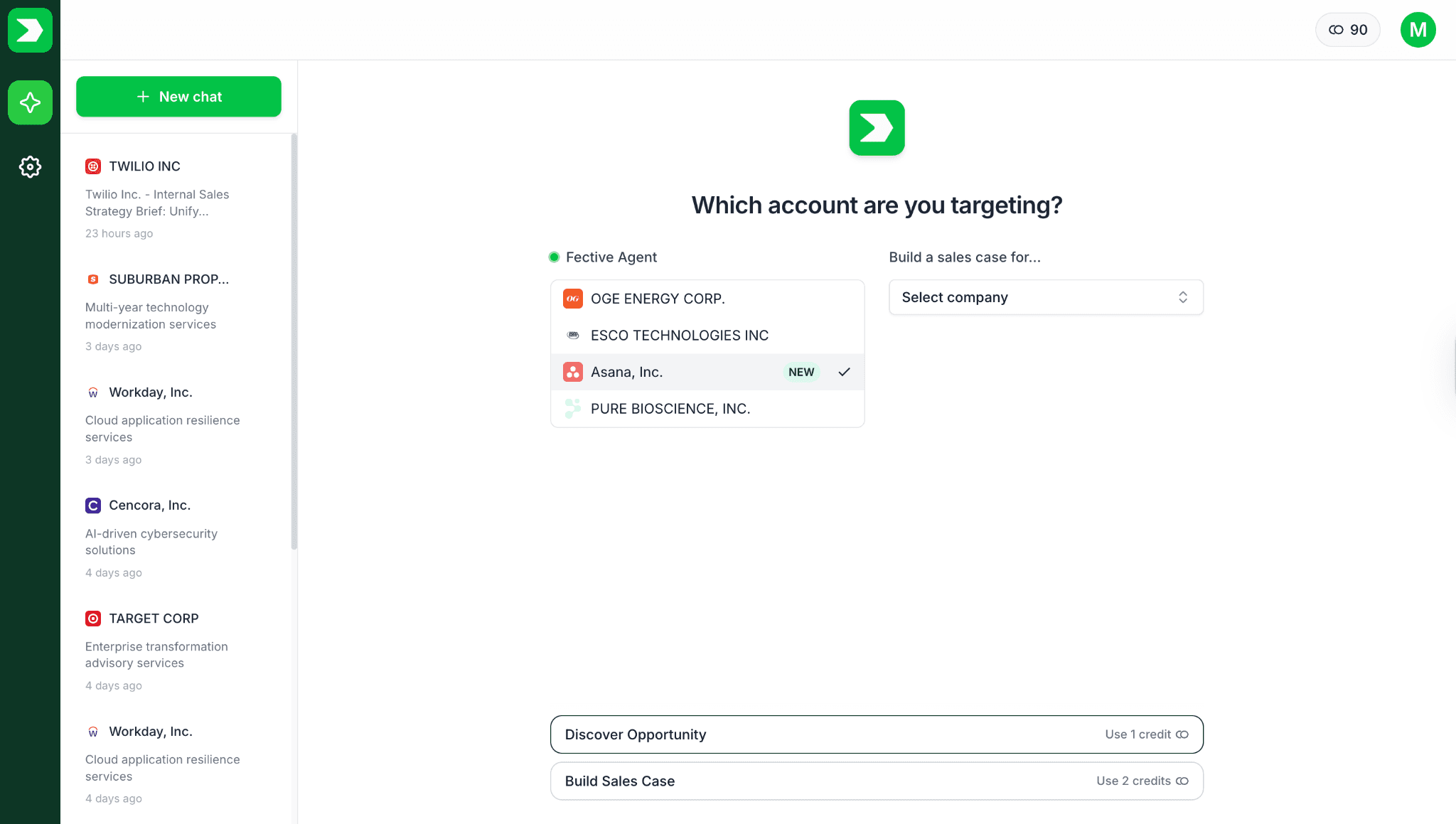Click the chat history scrollbar

coord(294,341)
